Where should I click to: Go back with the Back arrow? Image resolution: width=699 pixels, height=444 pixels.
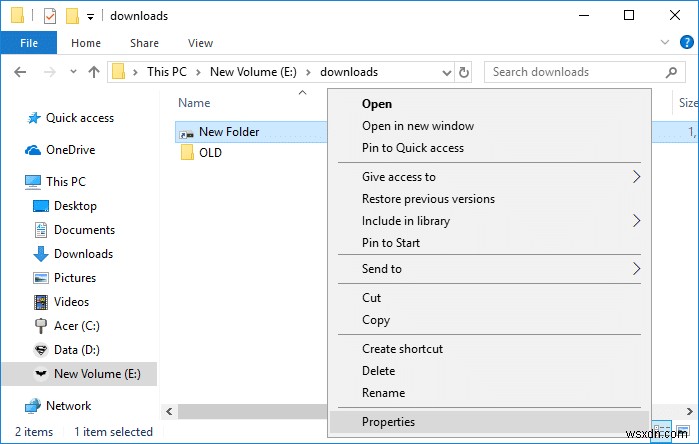click(20, 72)
